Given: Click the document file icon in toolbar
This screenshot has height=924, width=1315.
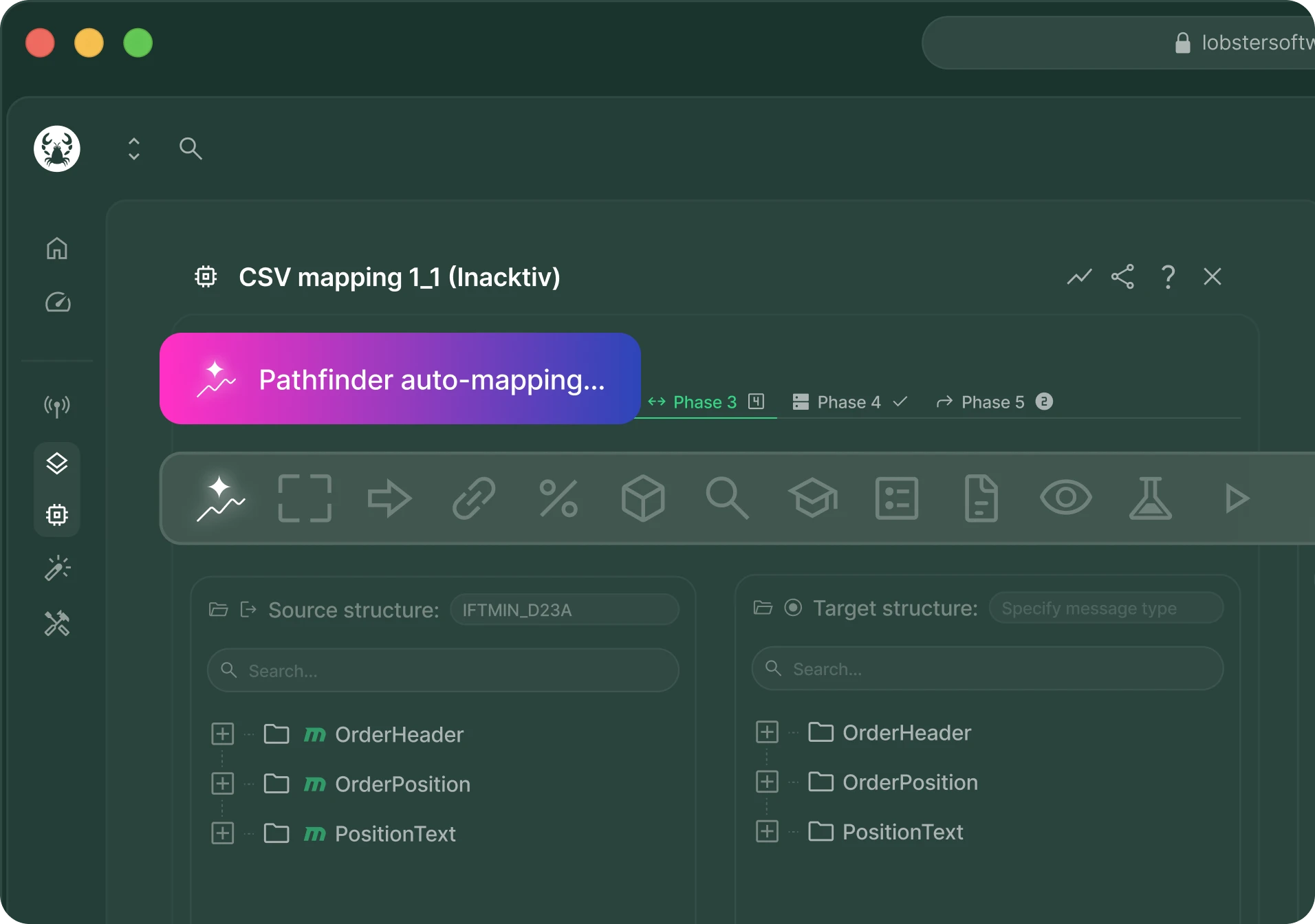Looking at the screenshot, I should click(x=981, y=498).
